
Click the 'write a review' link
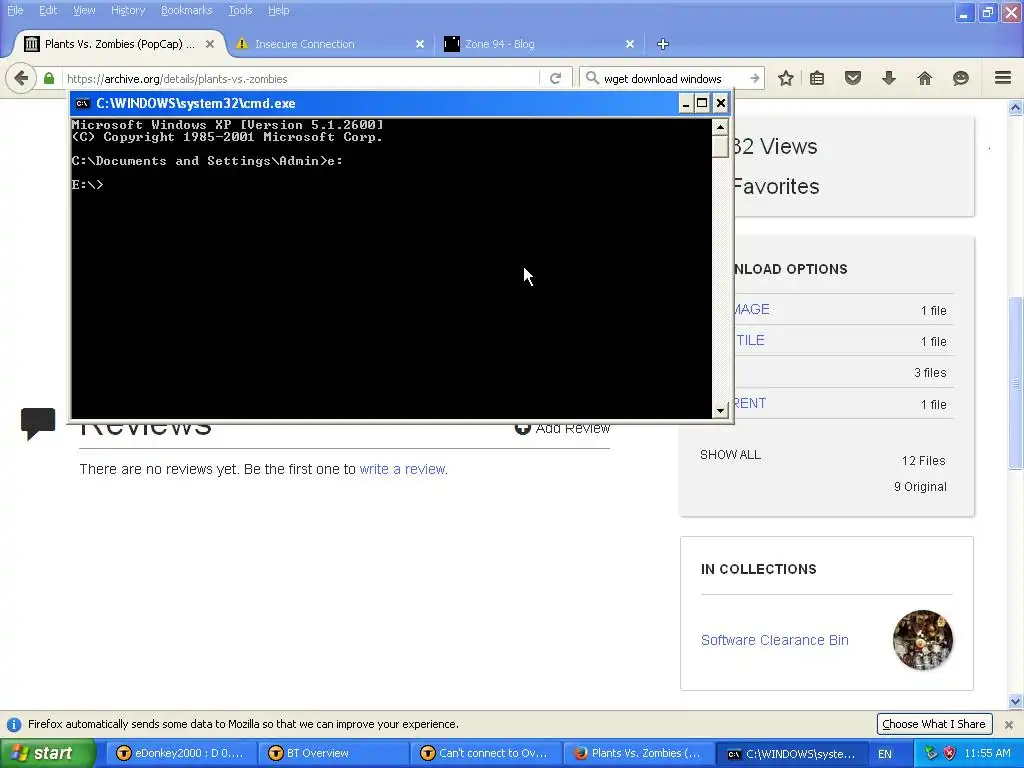(x=402, y=469)
